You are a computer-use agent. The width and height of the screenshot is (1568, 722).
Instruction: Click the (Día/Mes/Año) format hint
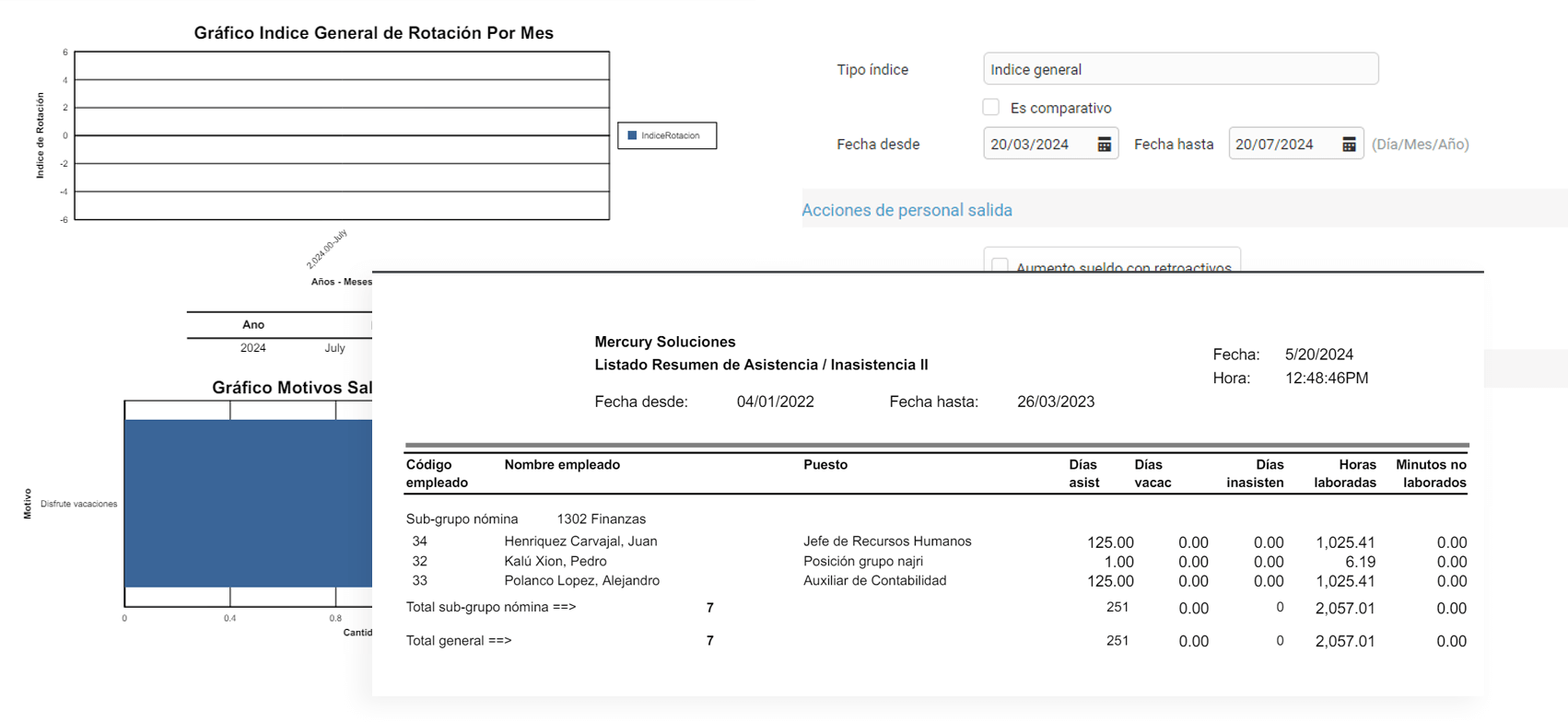click(1420, 145)
